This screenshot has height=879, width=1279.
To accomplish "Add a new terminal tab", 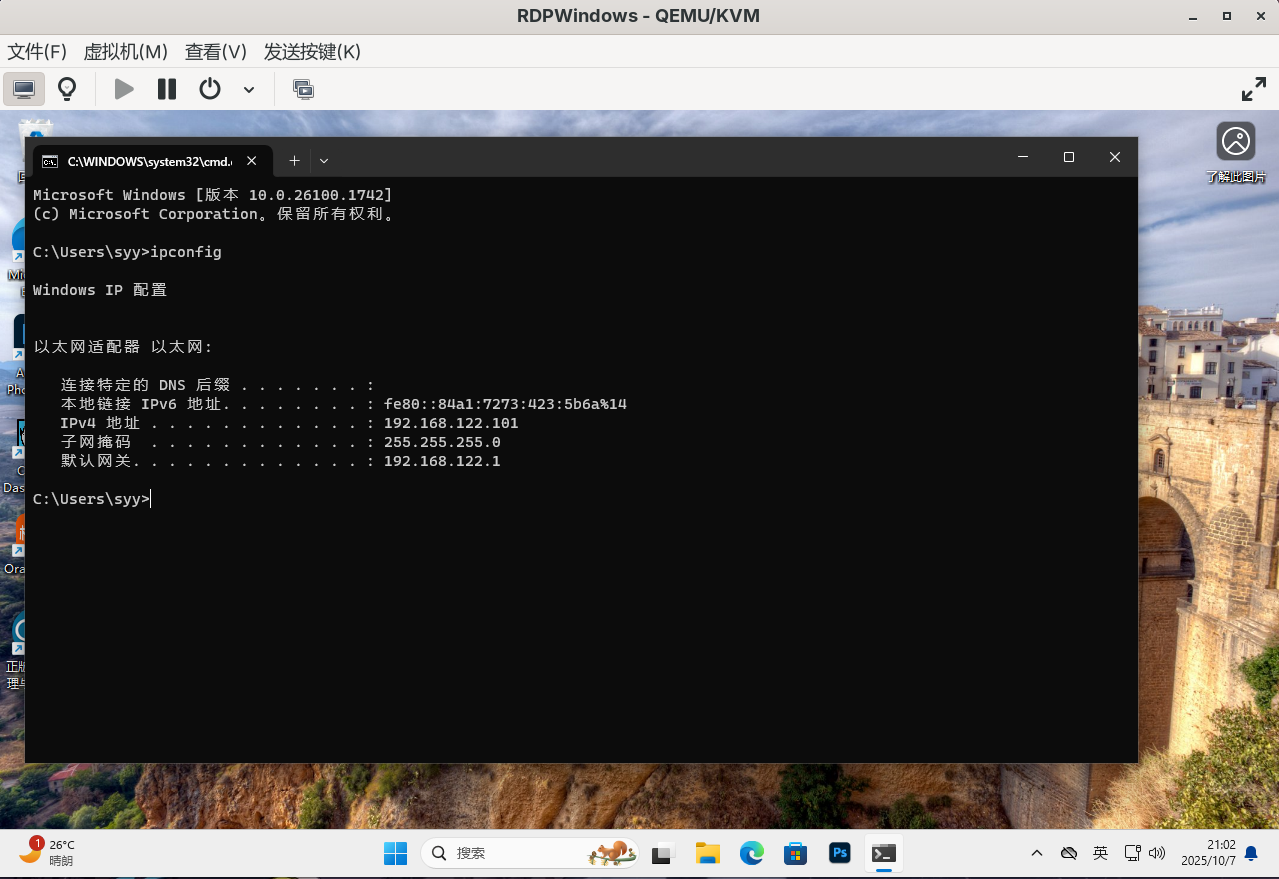I will [294, 160].
